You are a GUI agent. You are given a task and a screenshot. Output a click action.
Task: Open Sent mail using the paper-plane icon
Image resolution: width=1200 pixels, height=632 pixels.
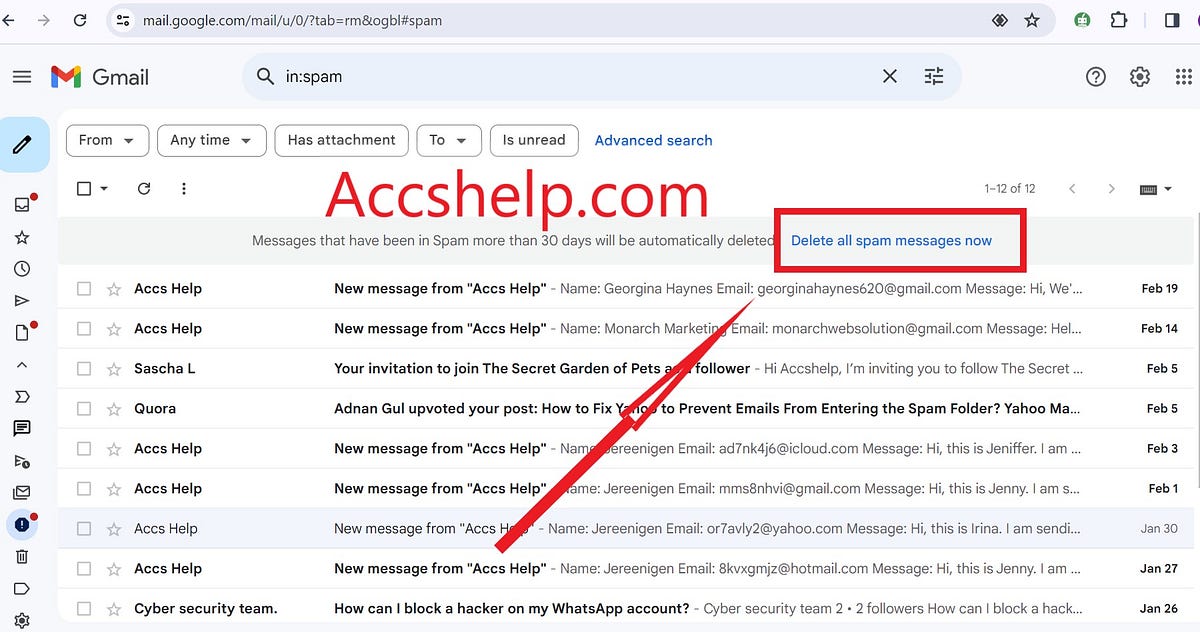(24, 300)
